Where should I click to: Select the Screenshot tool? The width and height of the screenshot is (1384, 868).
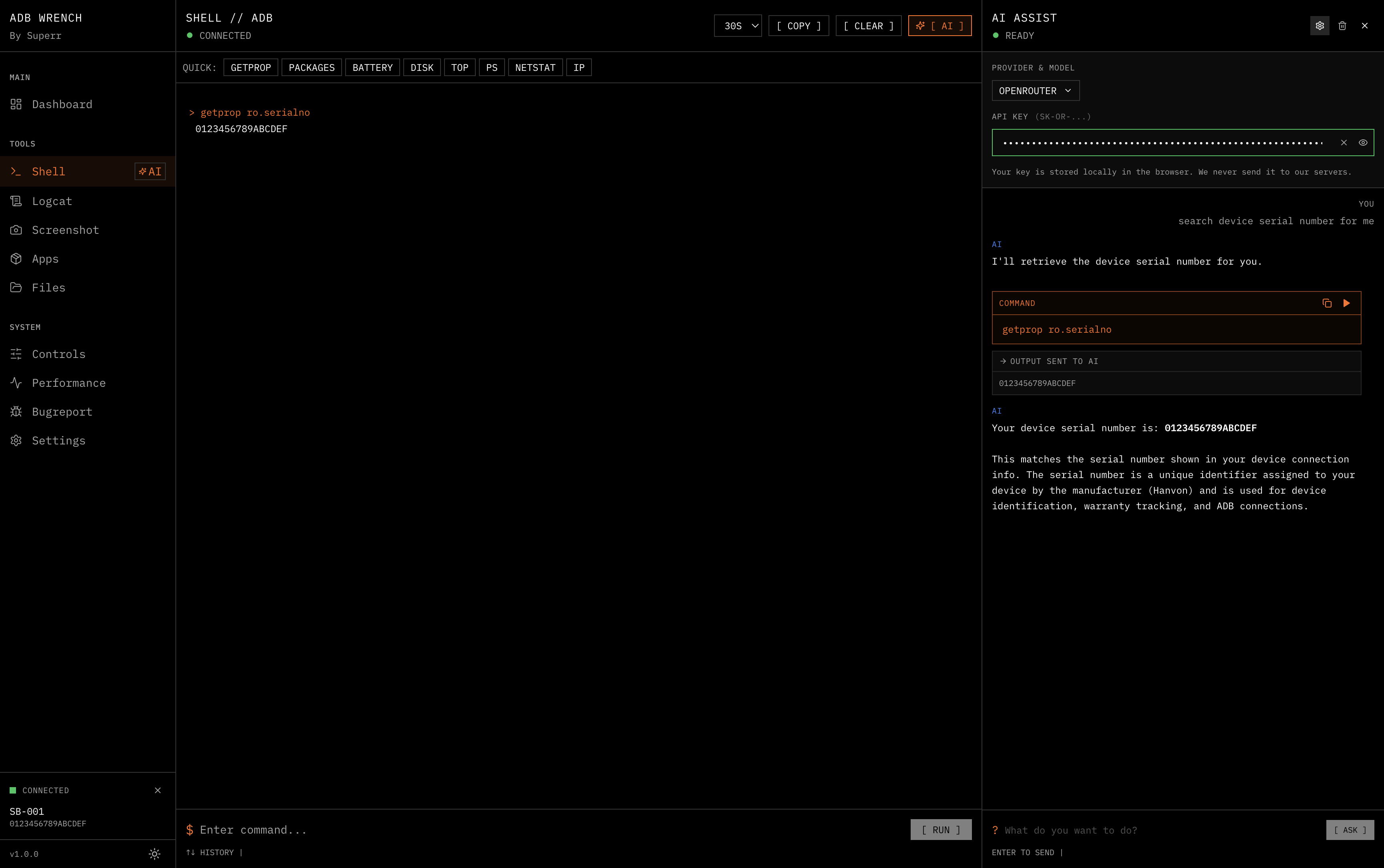[65, 230]
